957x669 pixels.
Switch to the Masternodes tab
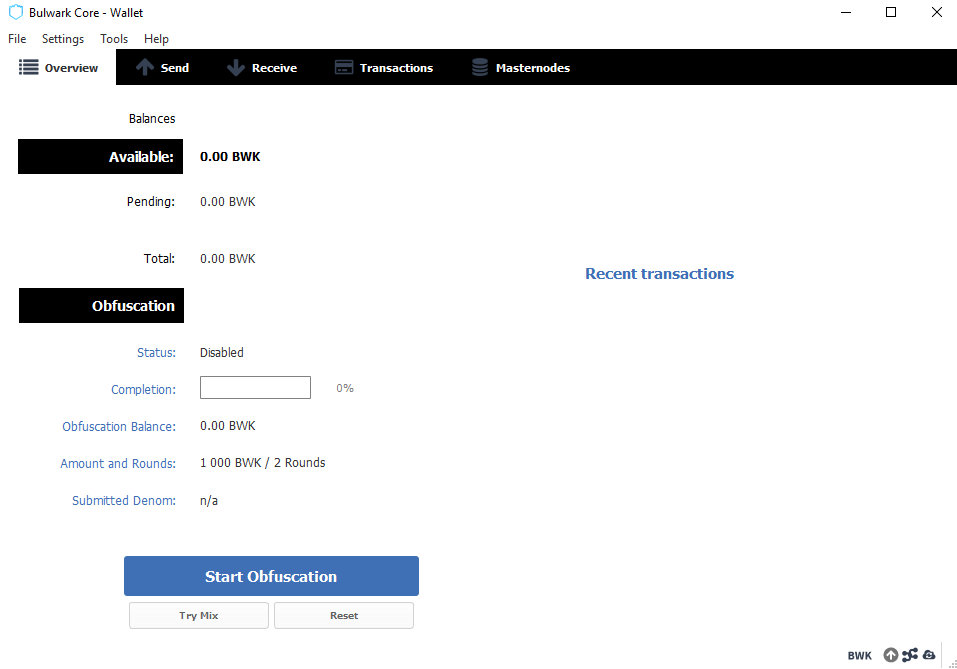pos(520,67)
